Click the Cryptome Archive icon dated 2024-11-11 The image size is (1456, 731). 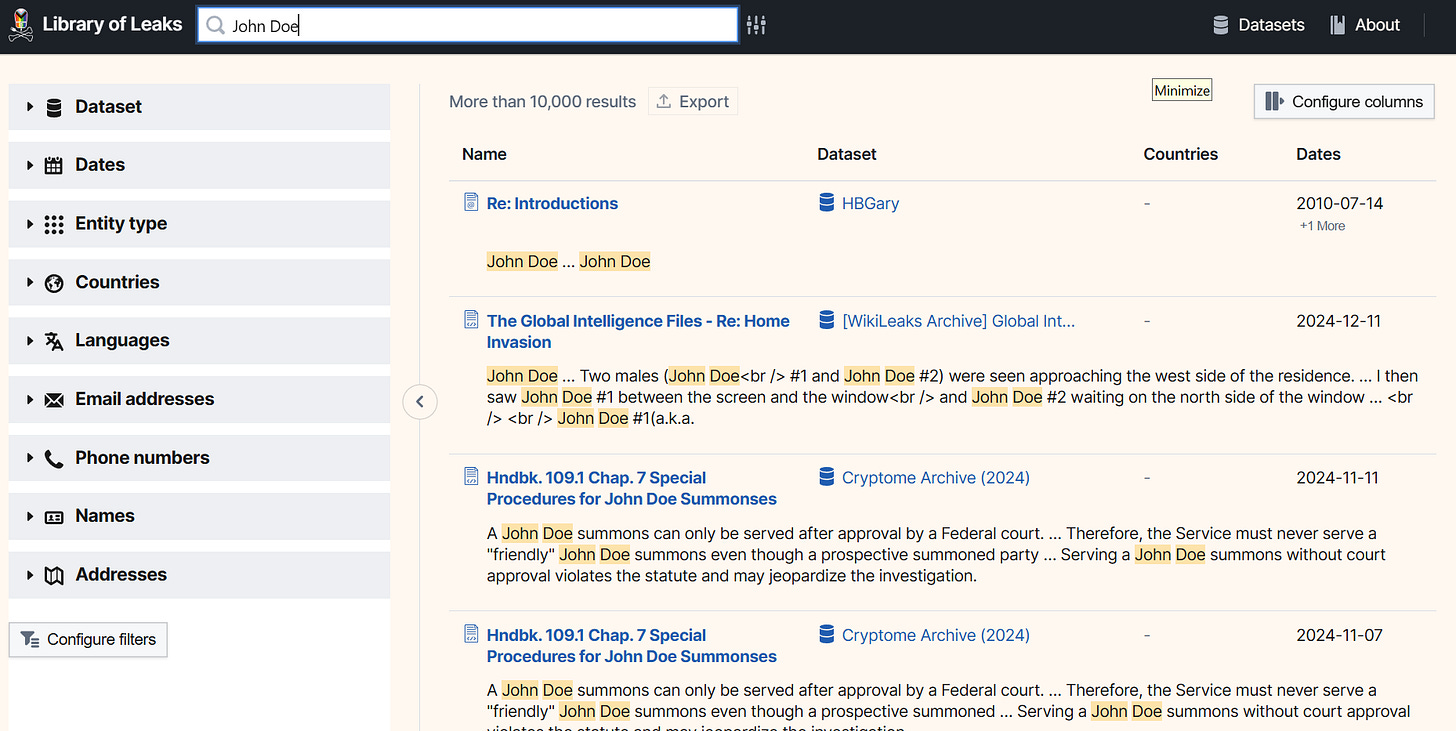tap(826, 477)
